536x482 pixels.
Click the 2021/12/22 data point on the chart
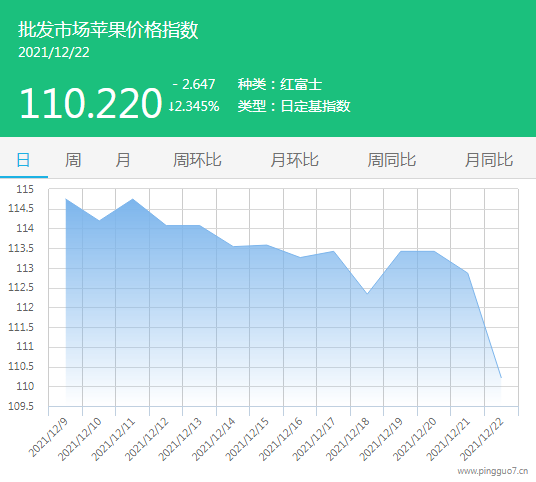pos(501,378)
